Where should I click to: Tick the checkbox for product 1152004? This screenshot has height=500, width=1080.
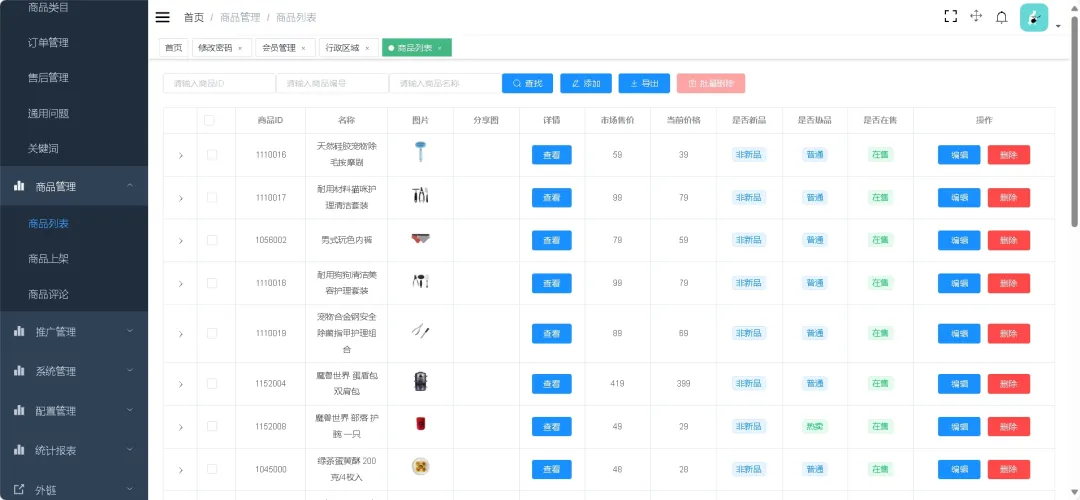pyautogui.click(x=211, y=383)
